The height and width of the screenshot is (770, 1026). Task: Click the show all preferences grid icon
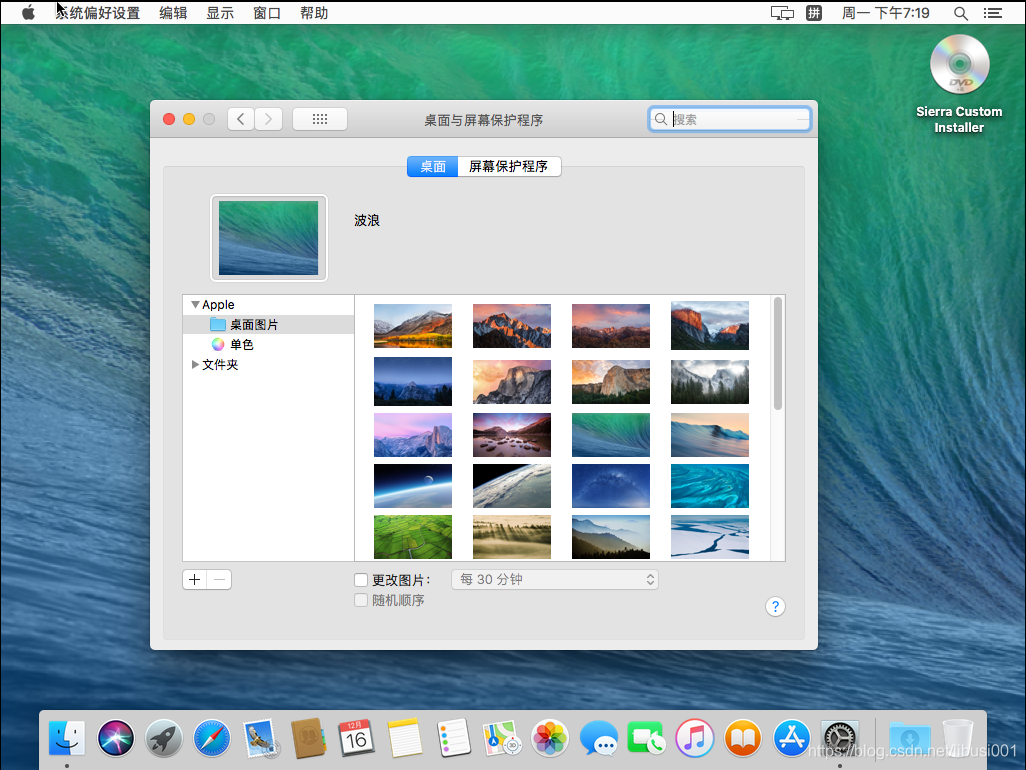click(320, 119)
